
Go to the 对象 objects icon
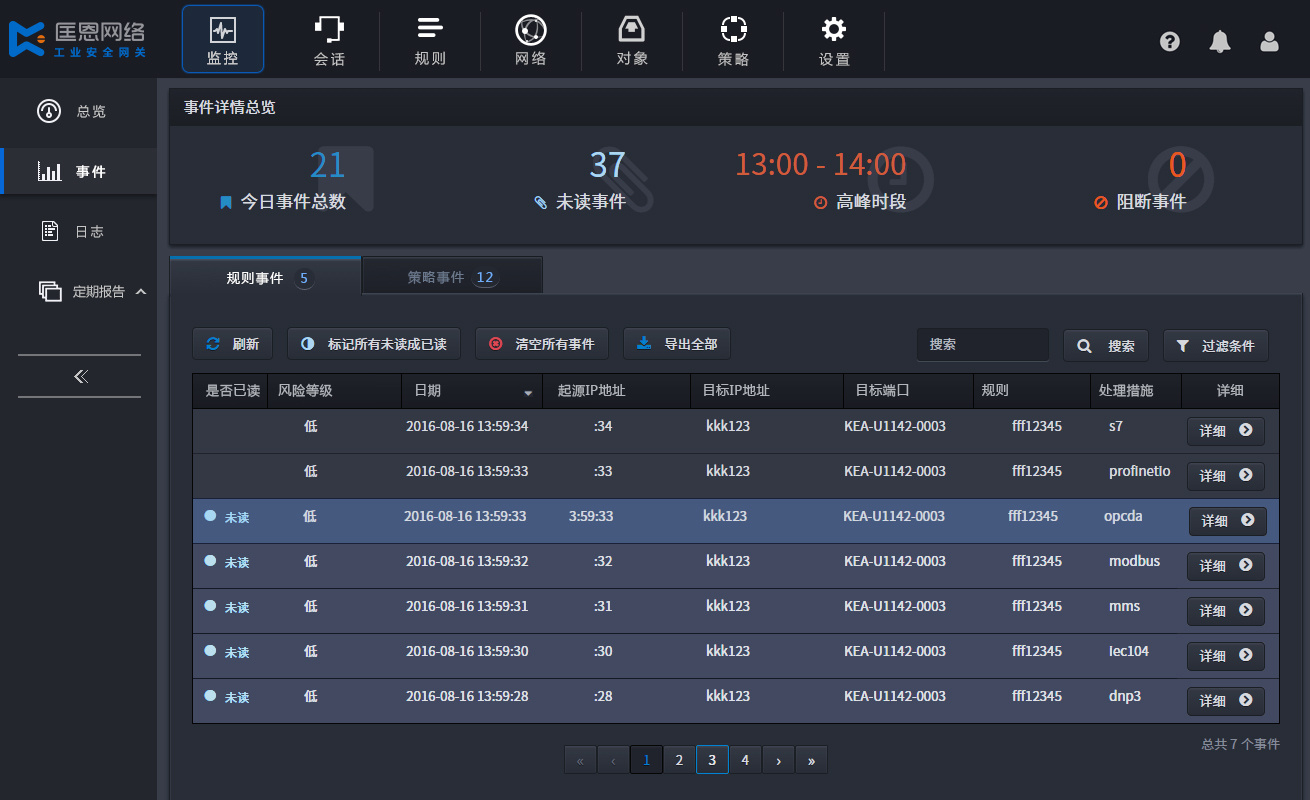(x=632, y=28)
